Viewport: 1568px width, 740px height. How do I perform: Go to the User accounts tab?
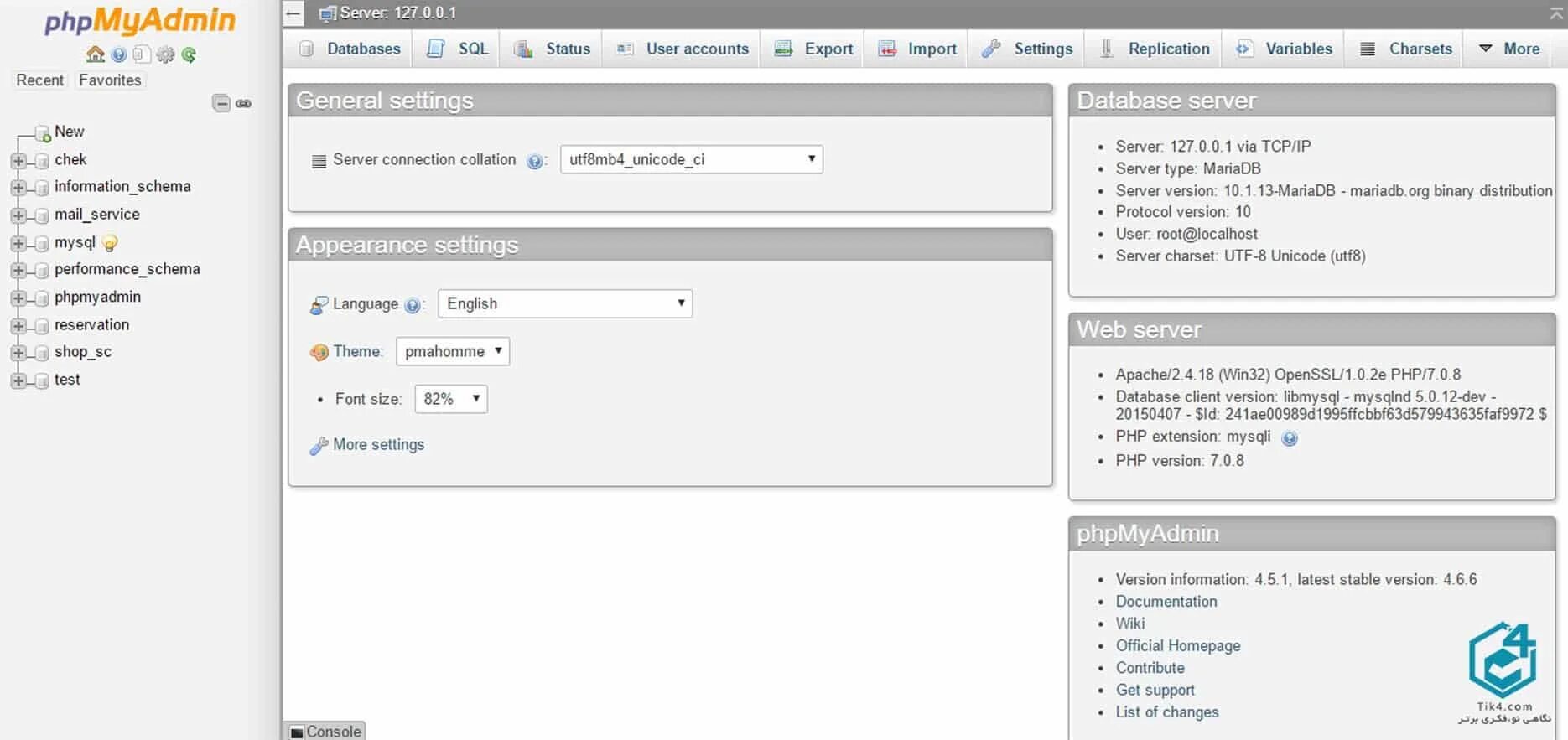682,49
